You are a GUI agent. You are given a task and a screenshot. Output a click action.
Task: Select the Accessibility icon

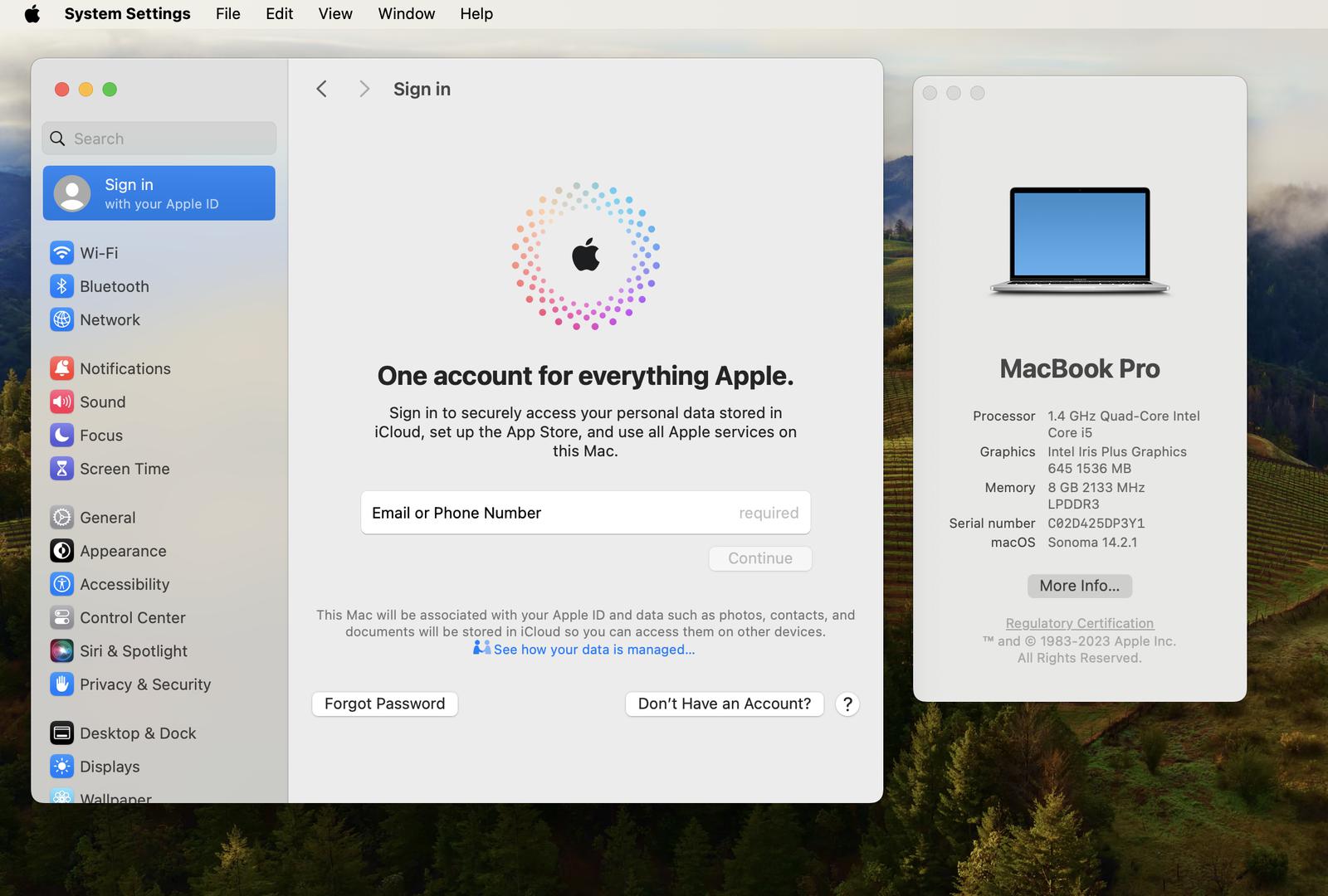pos(61,584)
